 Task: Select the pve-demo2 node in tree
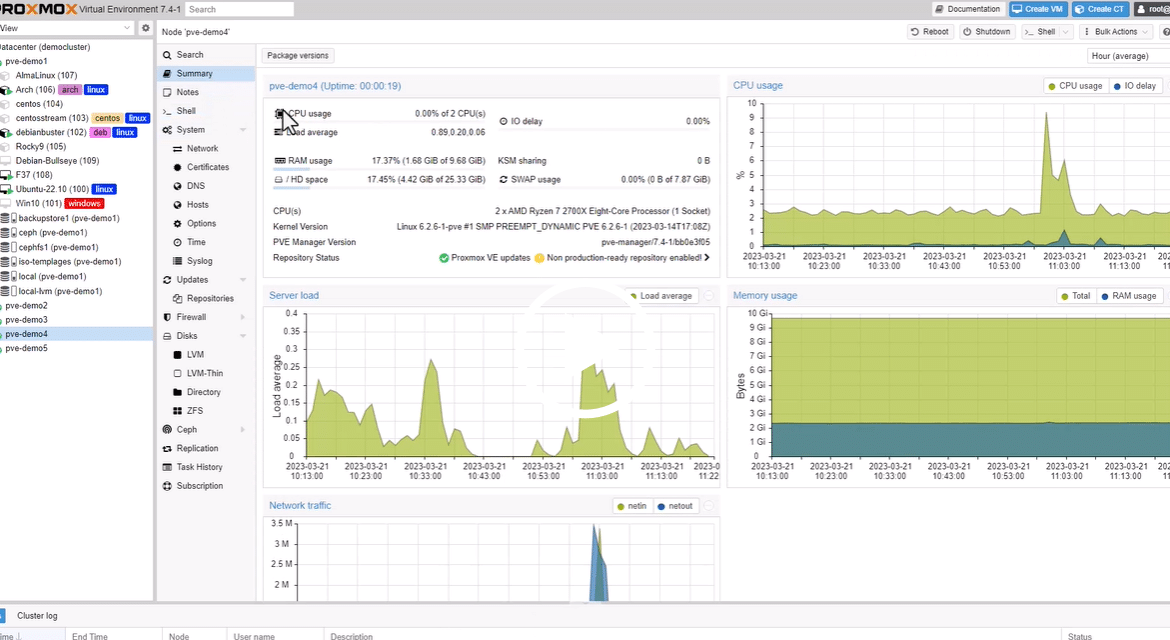tap(26, 306)
